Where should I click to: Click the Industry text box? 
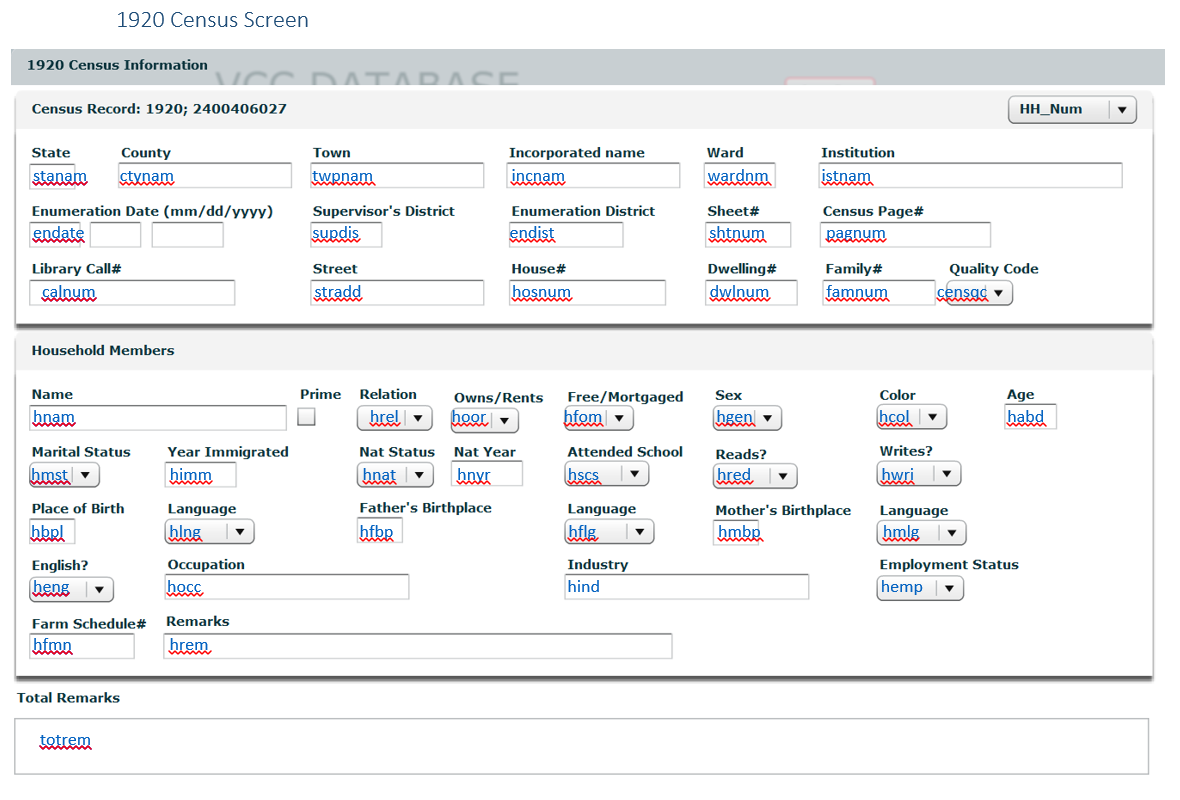tap(686, 587)
